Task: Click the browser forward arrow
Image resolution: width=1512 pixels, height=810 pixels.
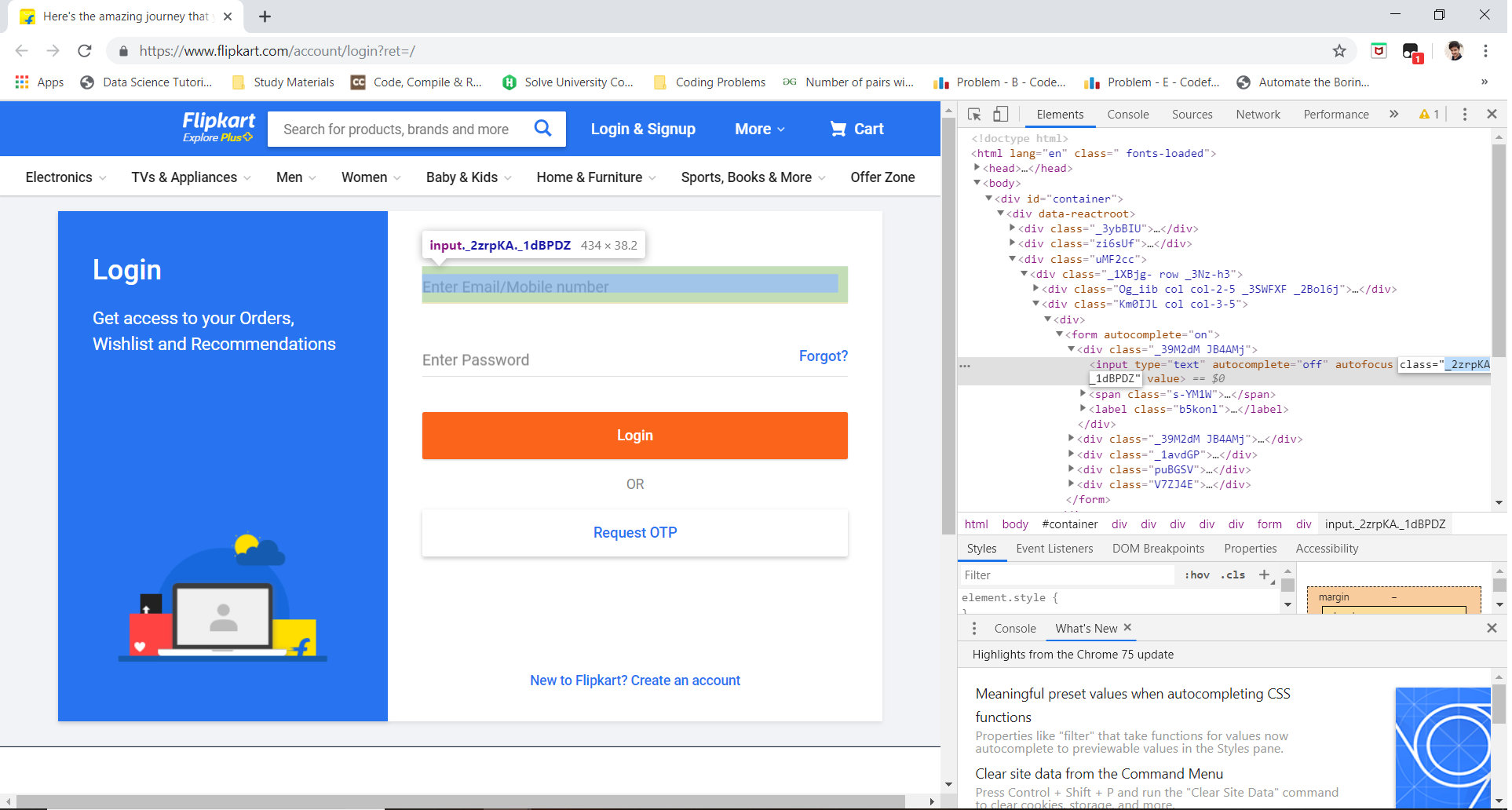Action: (53, 51)
